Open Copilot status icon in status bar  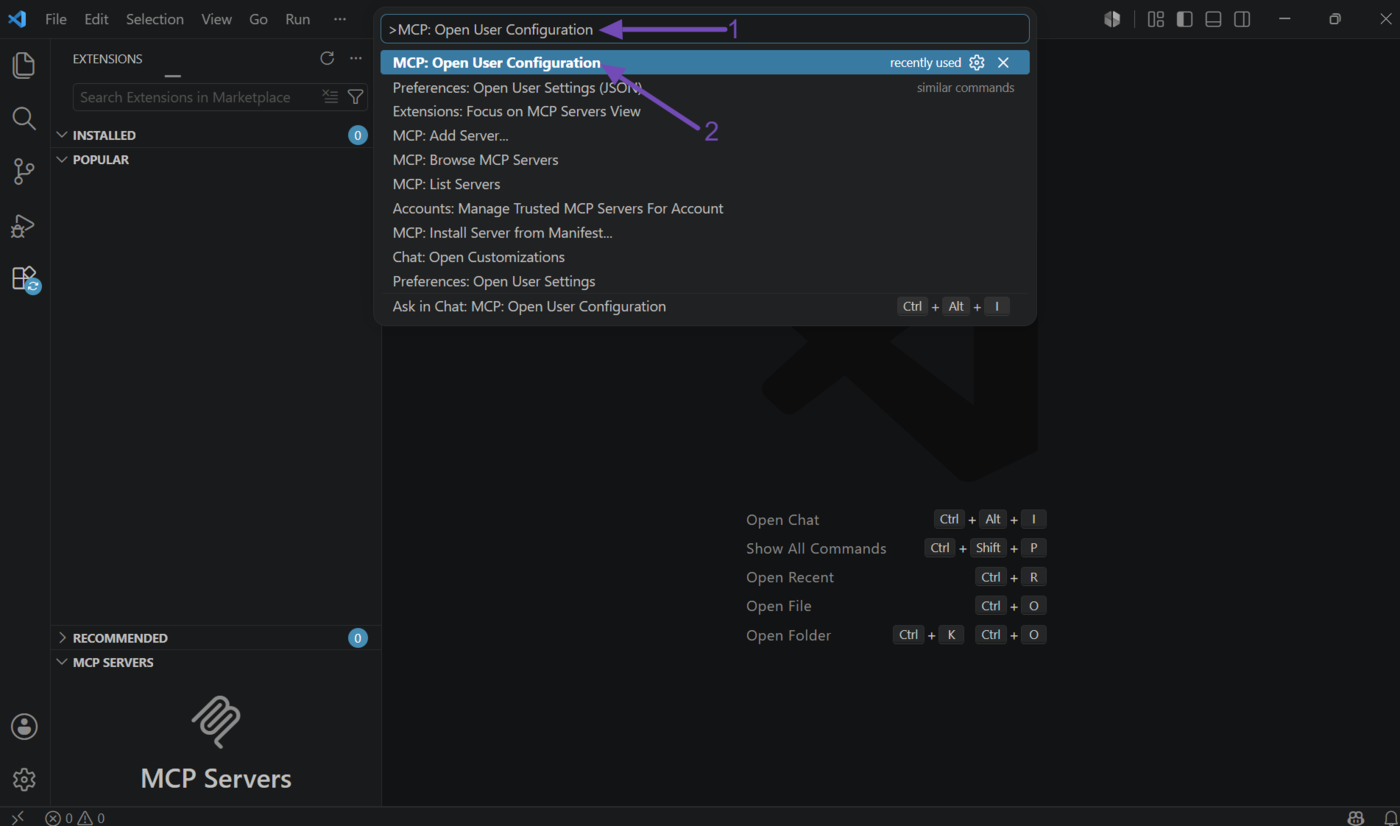pos(1355,818)
